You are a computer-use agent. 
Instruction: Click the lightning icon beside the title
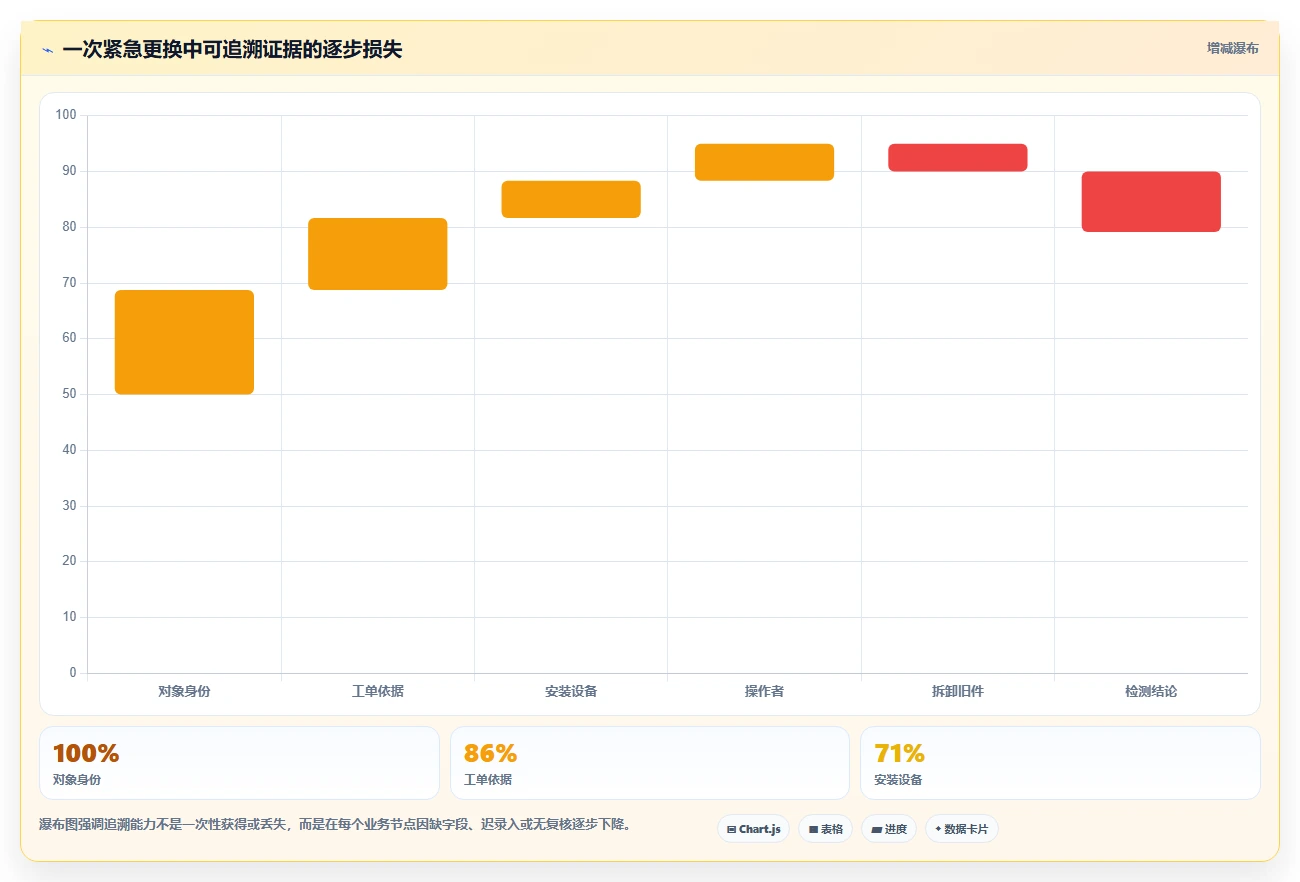click(x=47, y=49)
